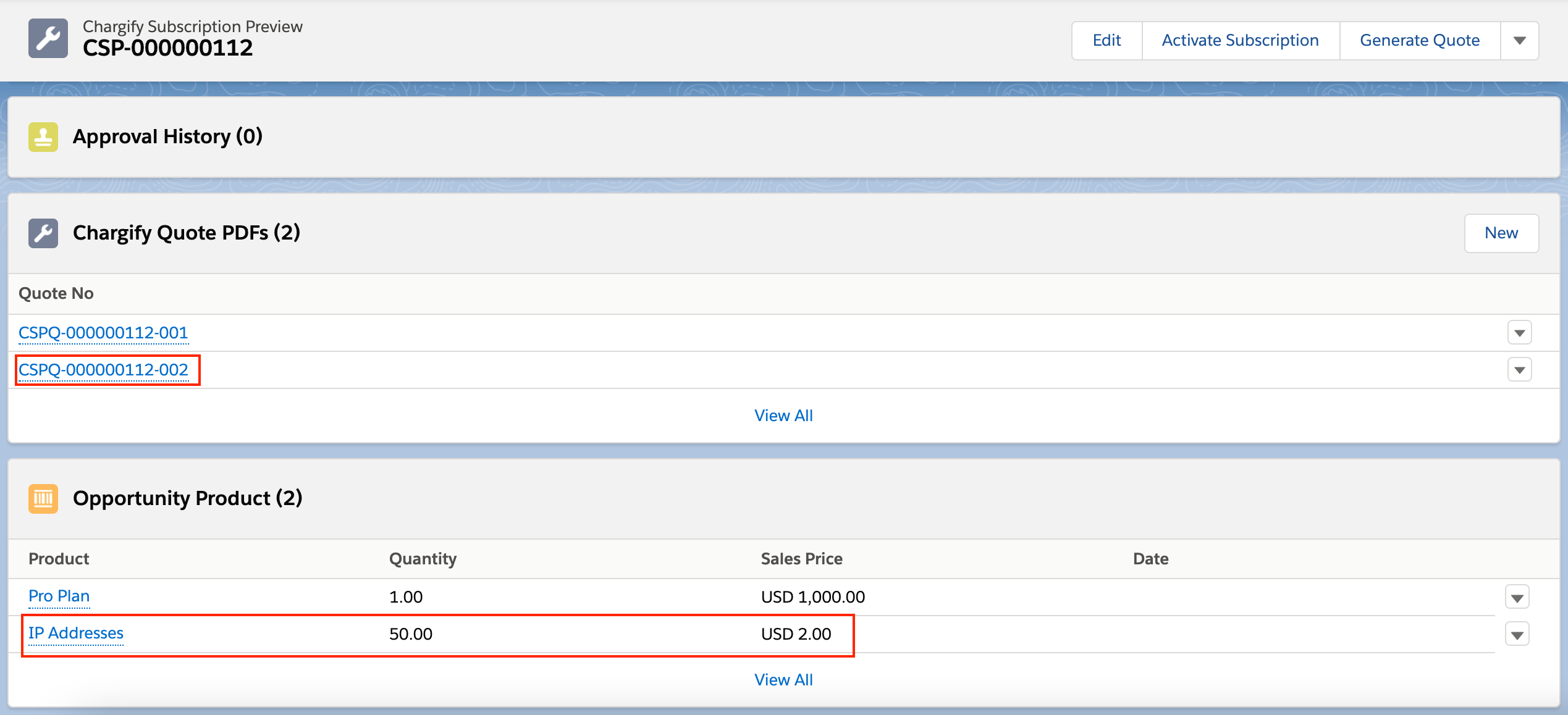The image size is (1568, 715).
Task: Click the Chargify Quote PDFs wrench icon
Action: pos(43,233)
